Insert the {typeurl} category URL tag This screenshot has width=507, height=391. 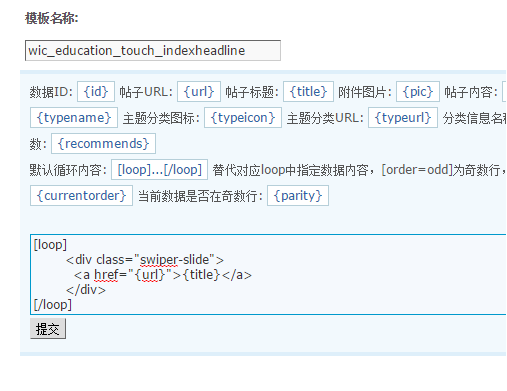(x=403, y=117)
